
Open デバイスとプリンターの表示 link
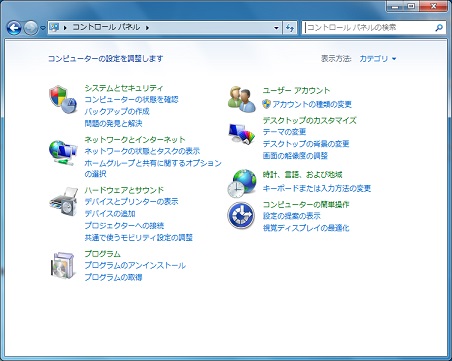point(131,202)
